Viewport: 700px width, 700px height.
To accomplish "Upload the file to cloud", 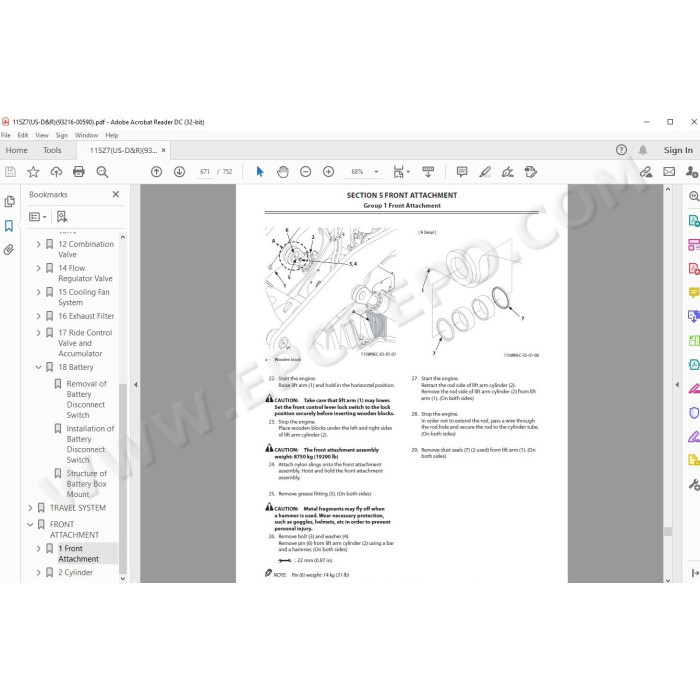I will point(56,172).
